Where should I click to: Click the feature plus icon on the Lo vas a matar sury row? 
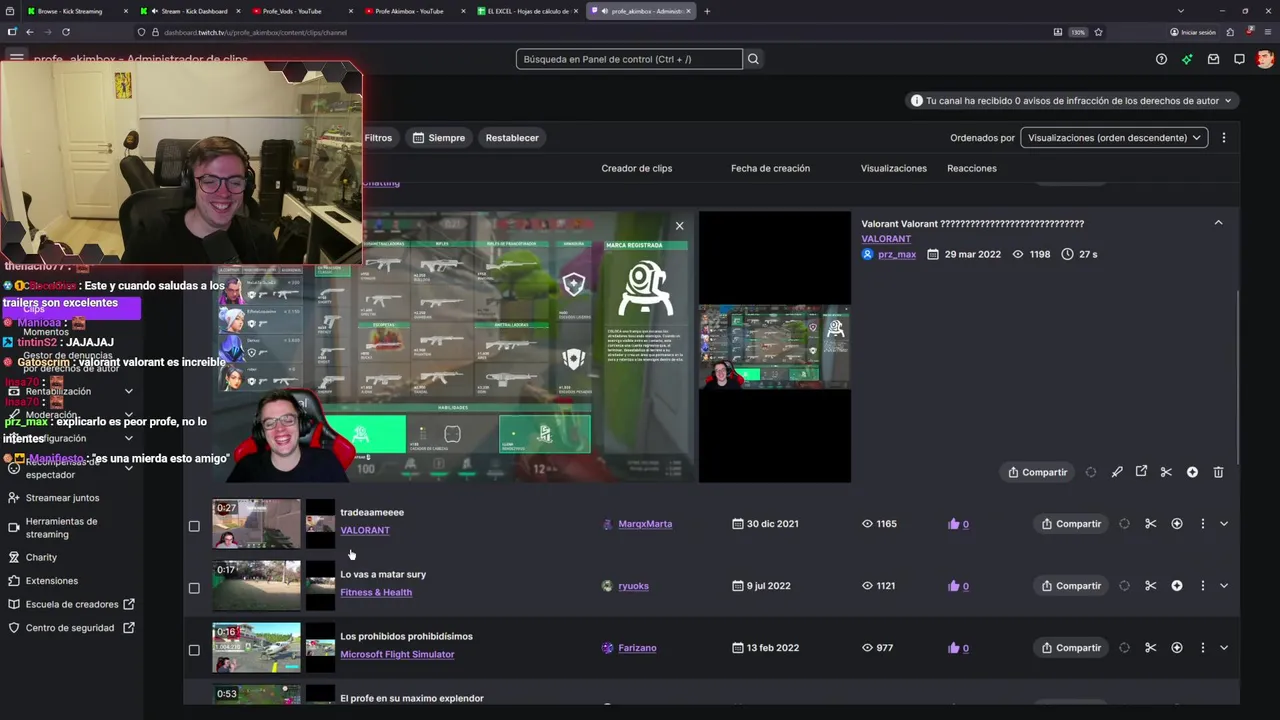point(1176,586)
